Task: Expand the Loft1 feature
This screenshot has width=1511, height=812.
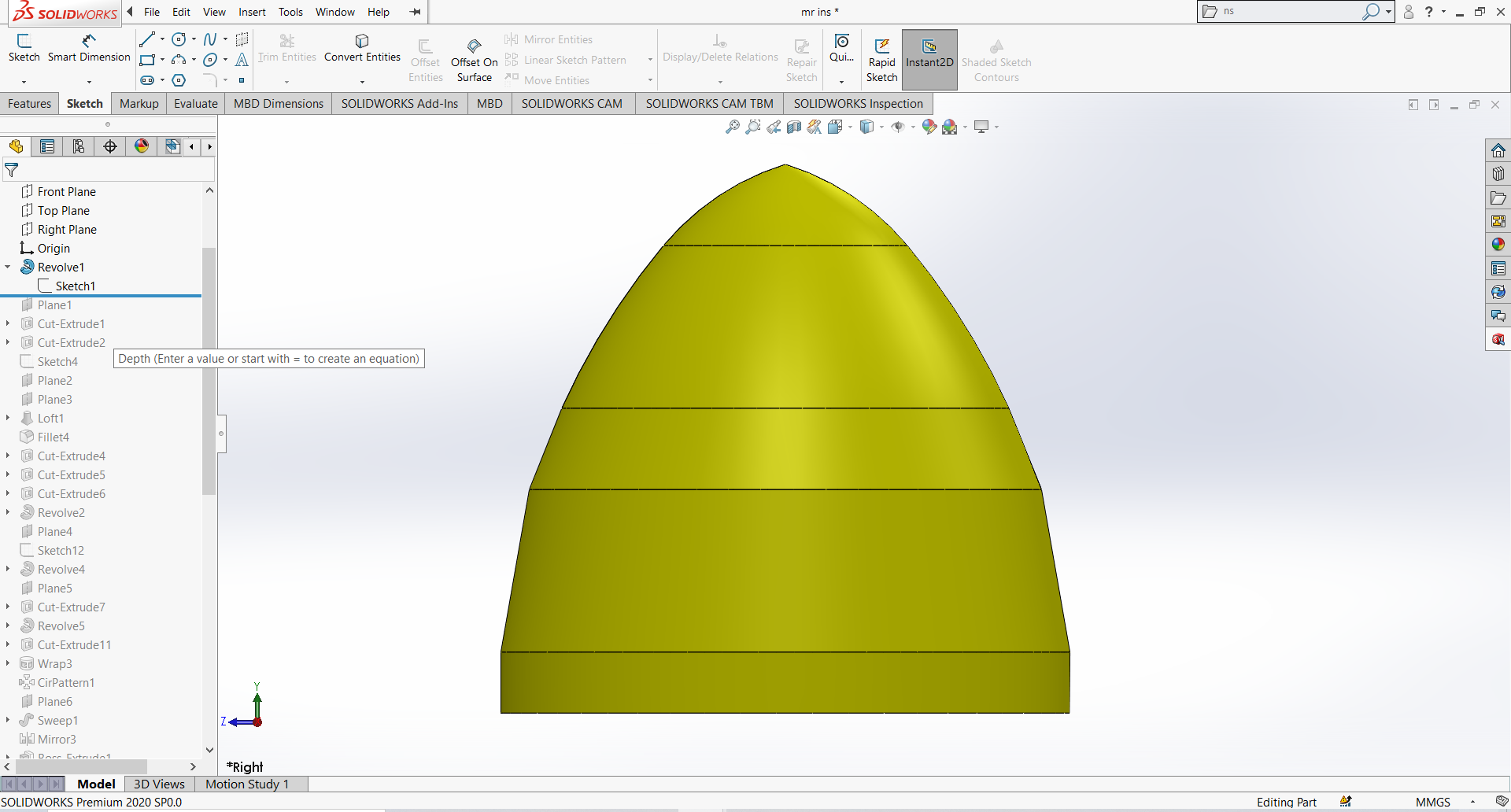Action: (8, 419)
